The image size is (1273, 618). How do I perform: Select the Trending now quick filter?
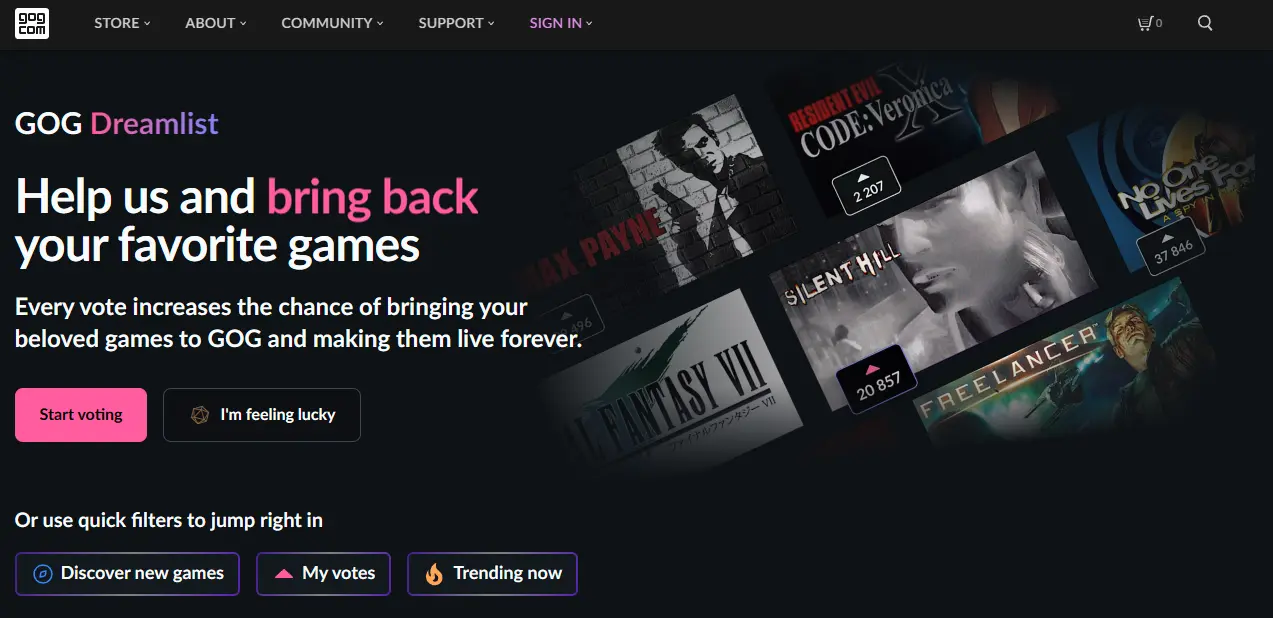pyautogui.click(x=492, y=574)
